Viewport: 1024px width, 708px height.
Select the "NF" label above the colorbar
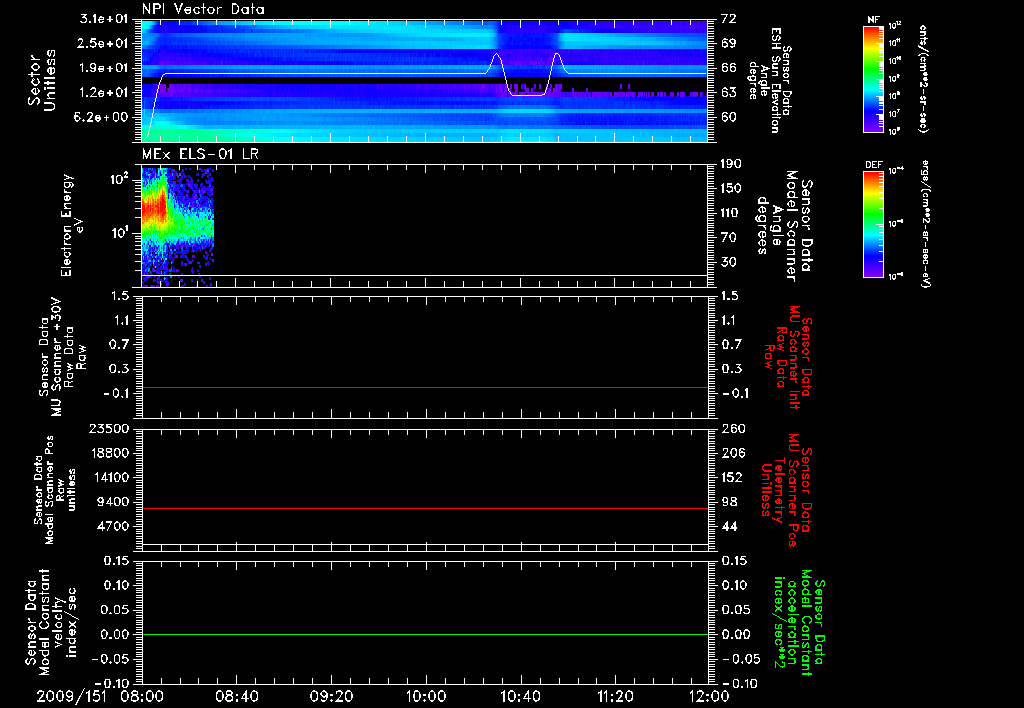(874, 20)
